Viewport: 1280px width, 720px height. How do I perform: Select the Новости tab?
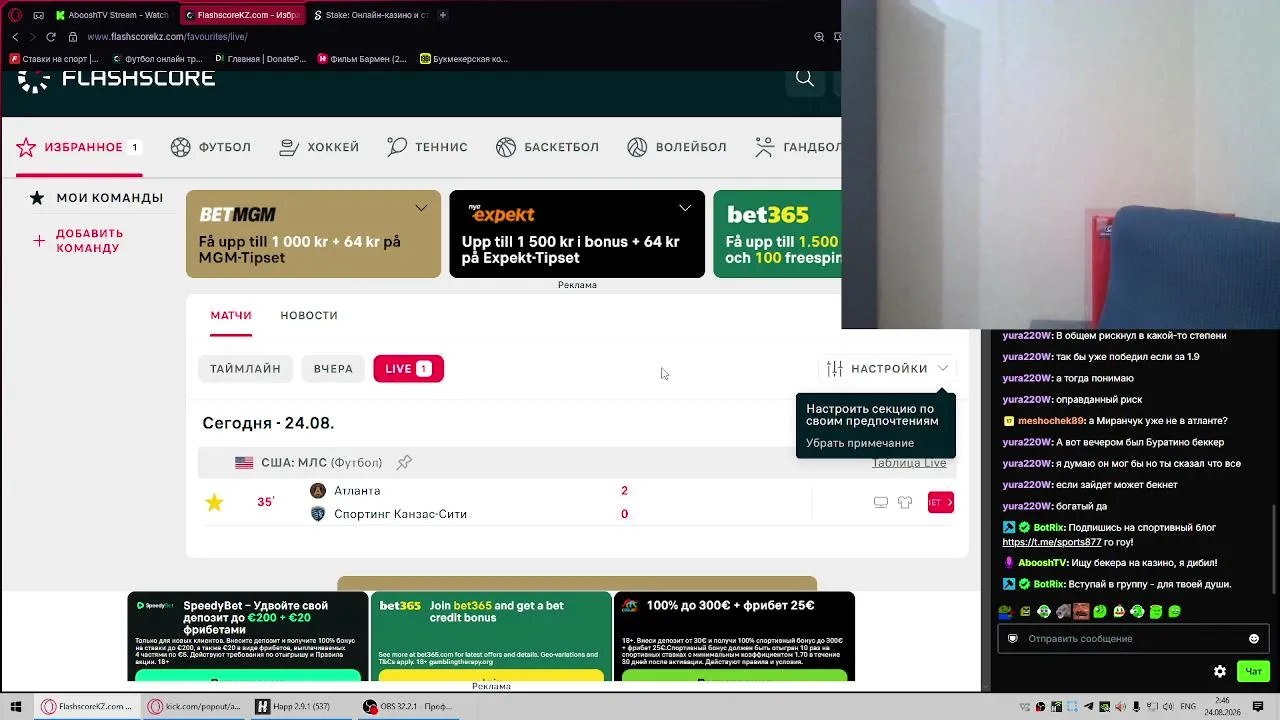click(309, 315)
